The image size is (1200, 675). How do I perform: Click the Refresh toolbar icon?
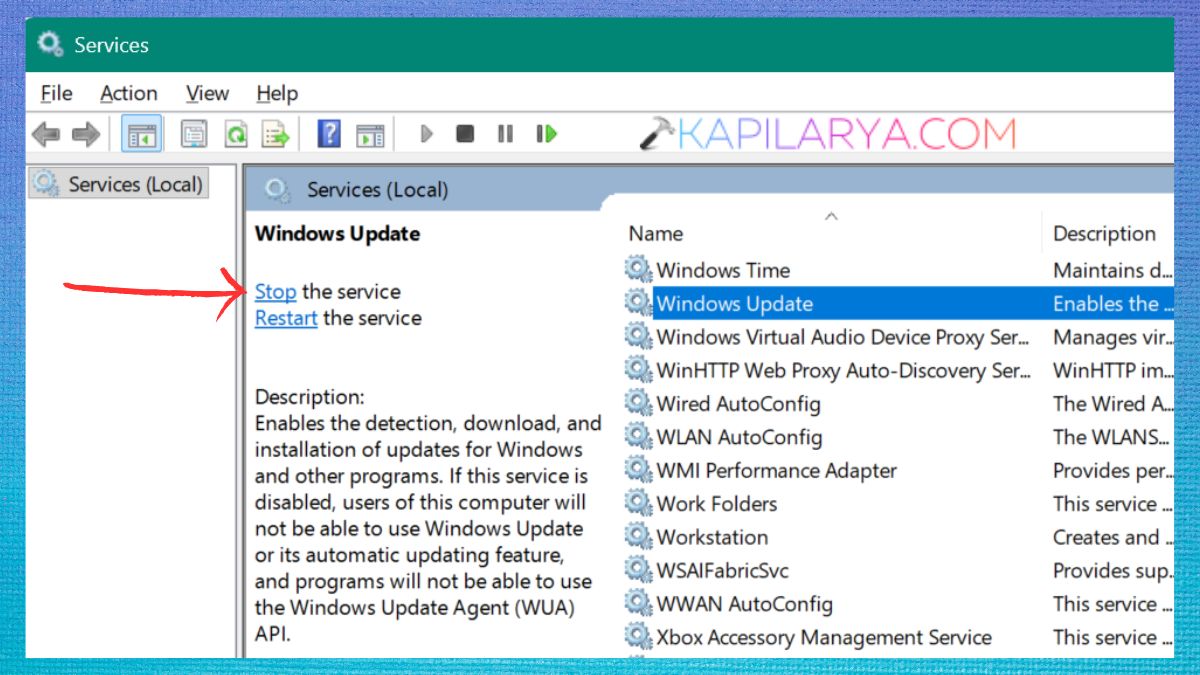click(x=236, y=133)
